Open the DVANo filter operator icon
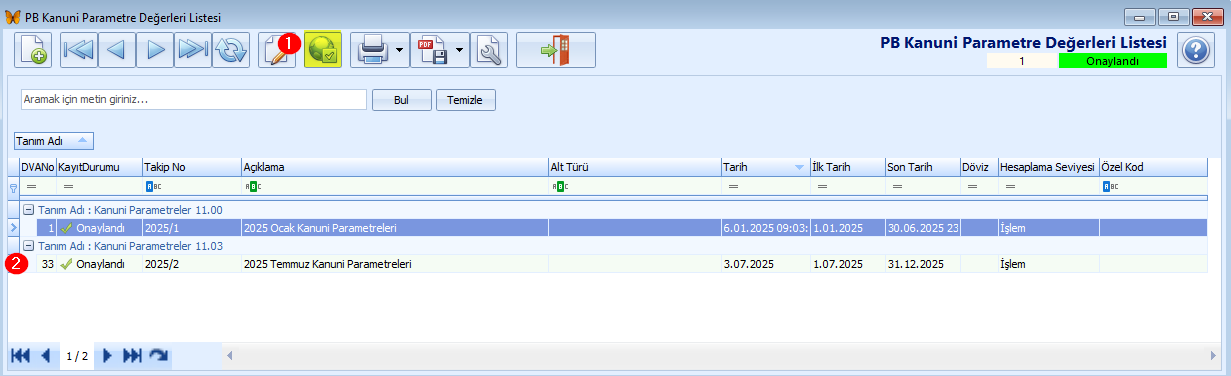This screenshot has width=1231, height=376. click(31, 186)
